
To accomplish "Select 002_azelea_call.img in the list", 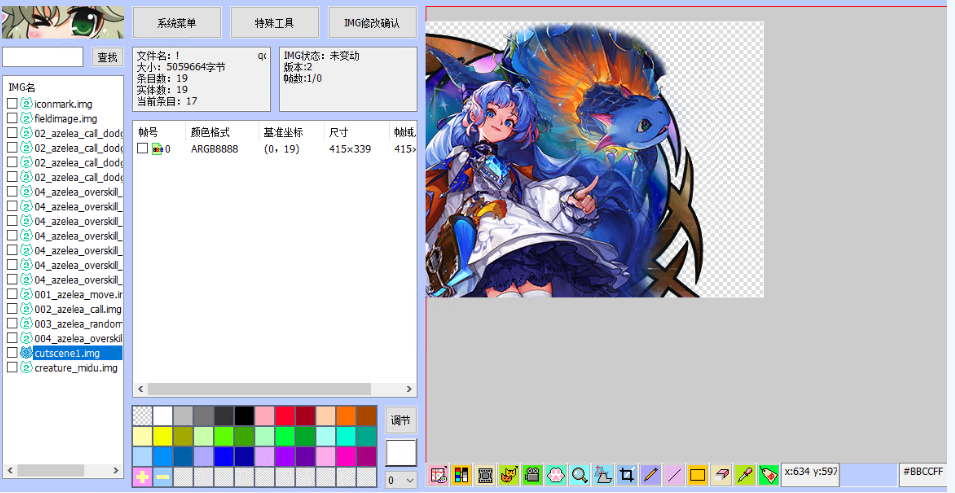I will (78, 309).
